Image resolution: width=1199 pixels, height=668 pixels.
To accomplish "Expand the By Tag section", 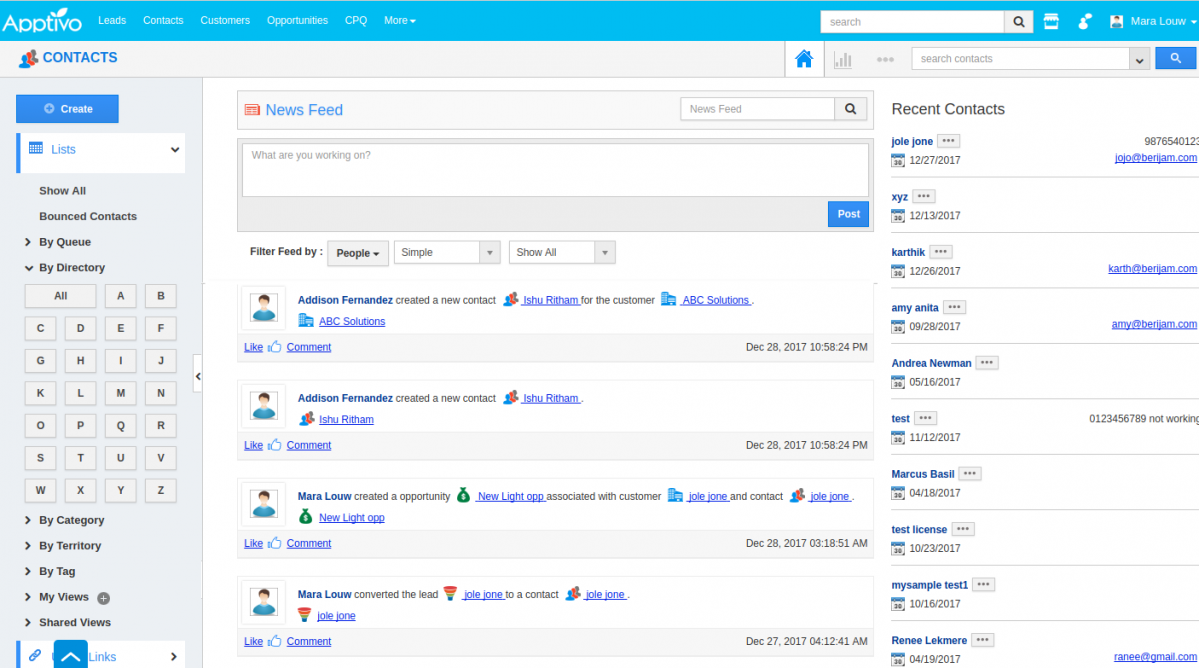I will [x=28, y=572].
